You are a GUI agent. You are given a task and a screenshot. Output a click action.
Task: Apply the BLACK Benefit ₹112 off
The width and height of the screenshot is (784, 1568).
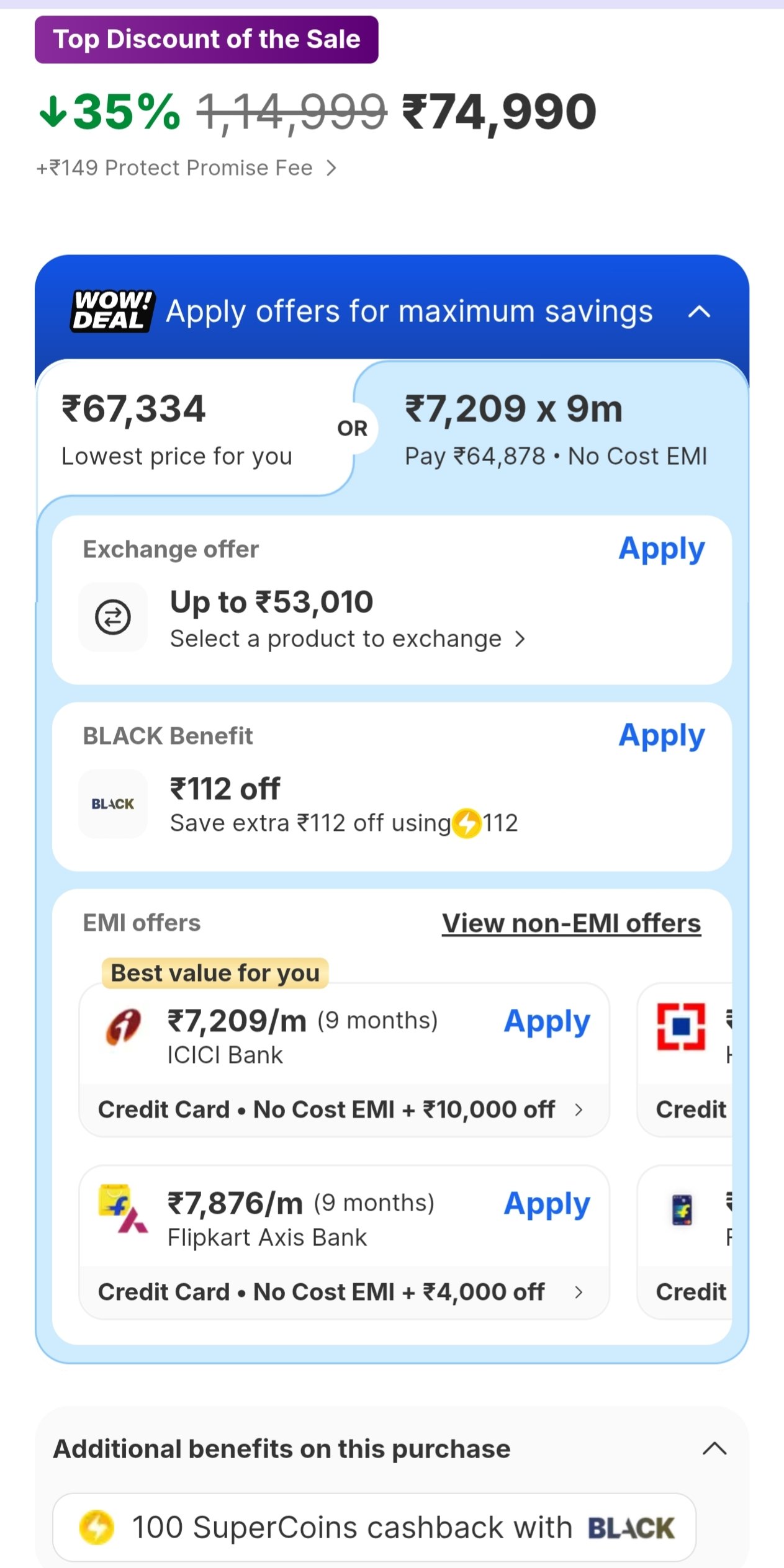coord(662,736)
